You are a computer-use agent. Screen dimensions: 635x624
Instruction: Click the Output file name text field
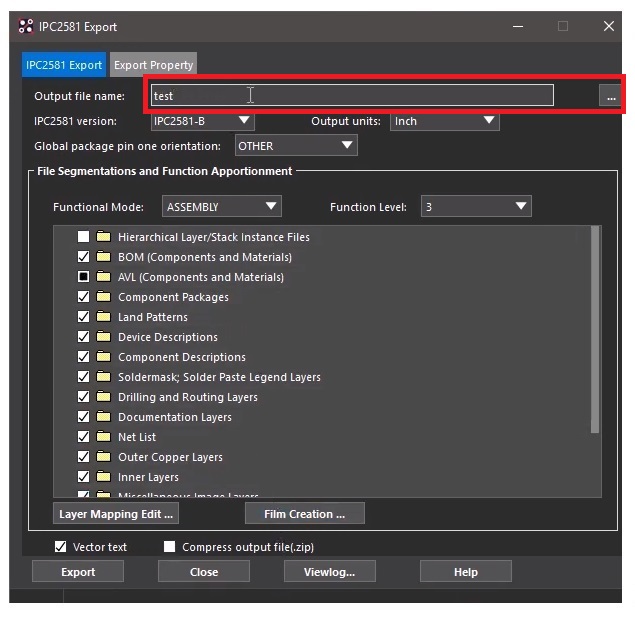(352, 96)
